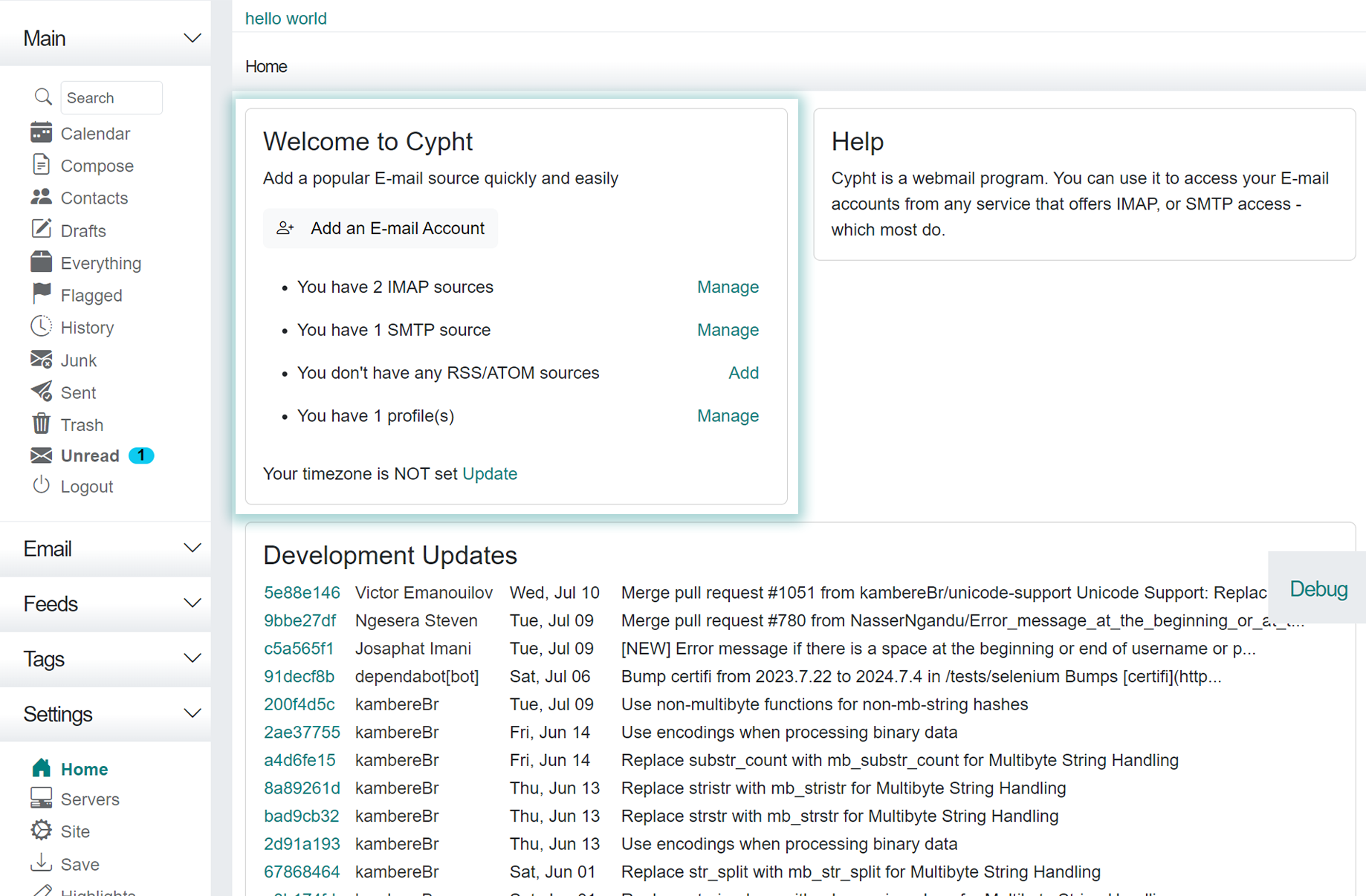Image resolution: width=1366 pixels, height=896 pixels.
Task: Open the Unread messages entry
Action: pos(90,455)
